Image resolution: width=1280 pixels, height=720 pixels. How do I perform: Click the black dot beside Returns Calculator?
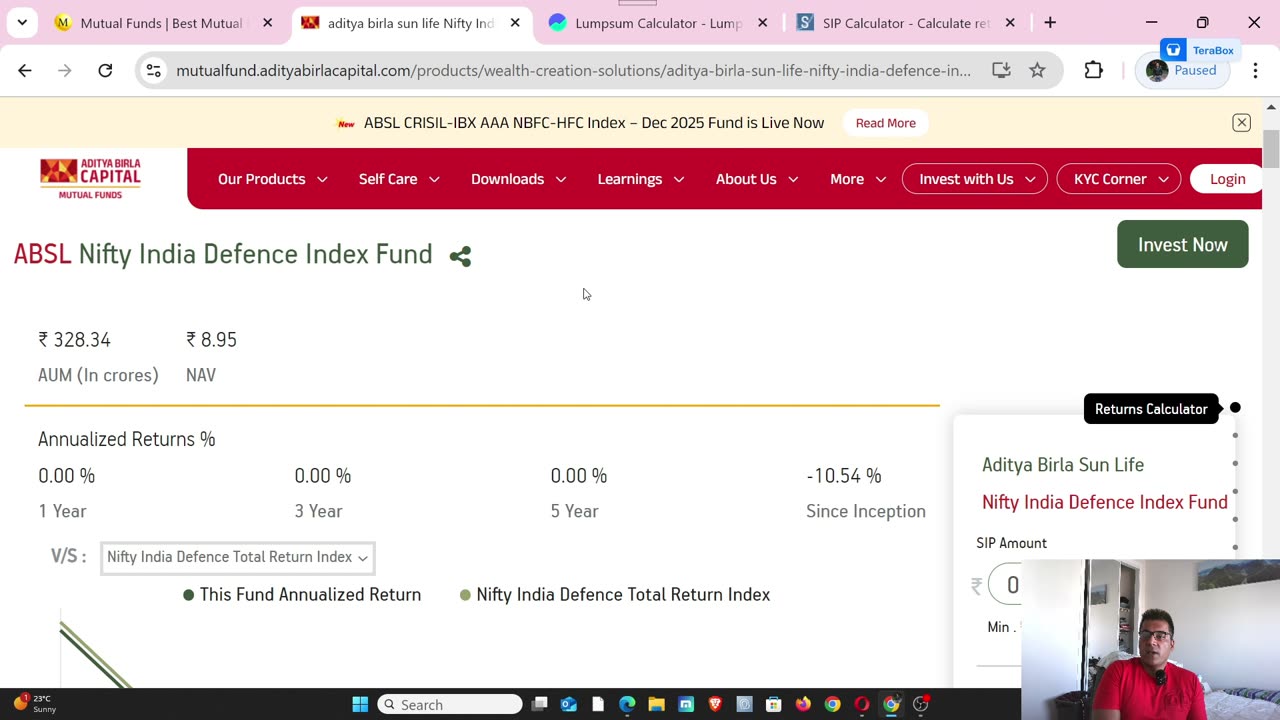coord(1235,408)
